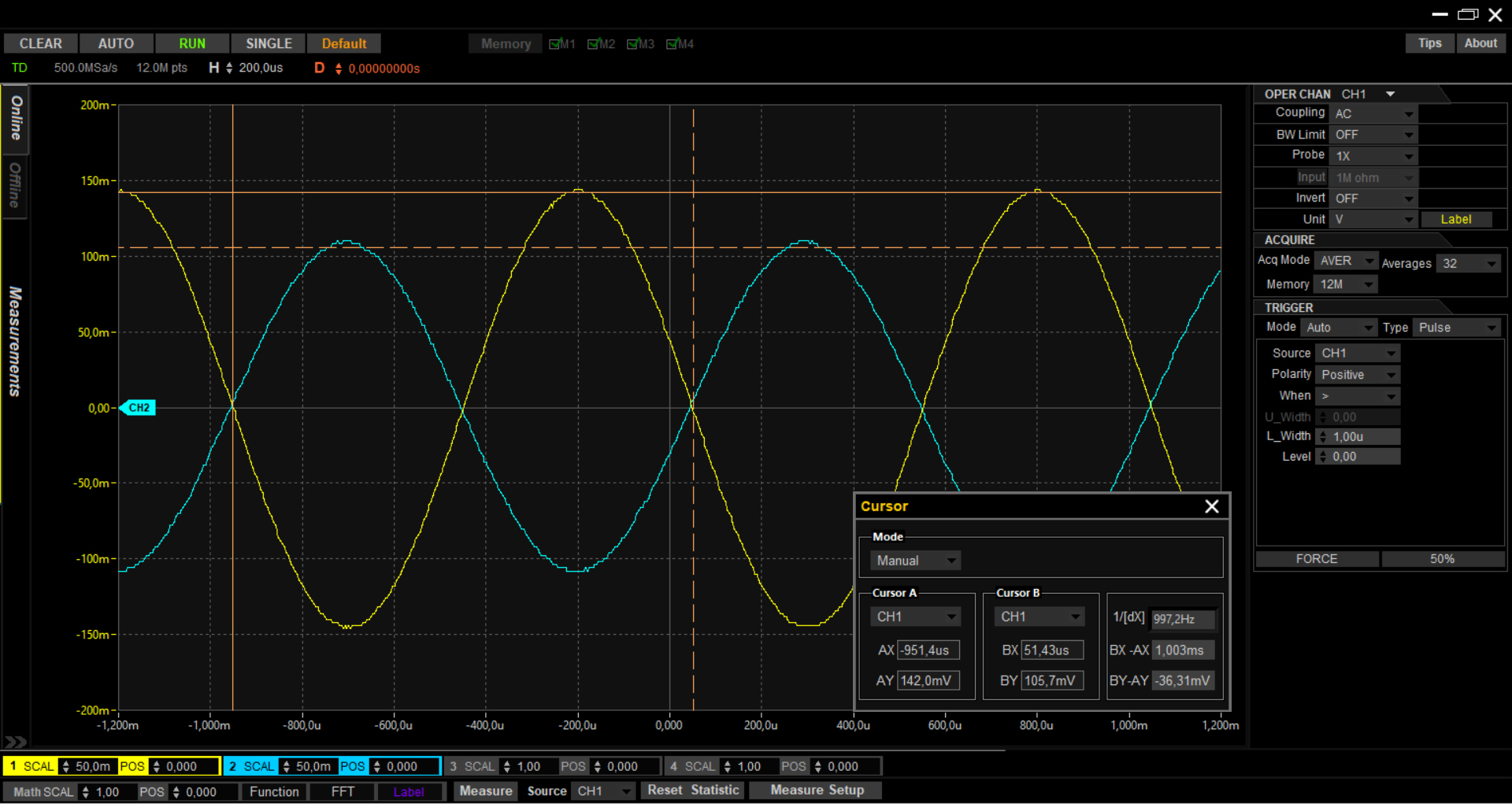The image size is (1512, 804).
Task: Click the BY cursor value field
Action: (x=1052, y=680)
